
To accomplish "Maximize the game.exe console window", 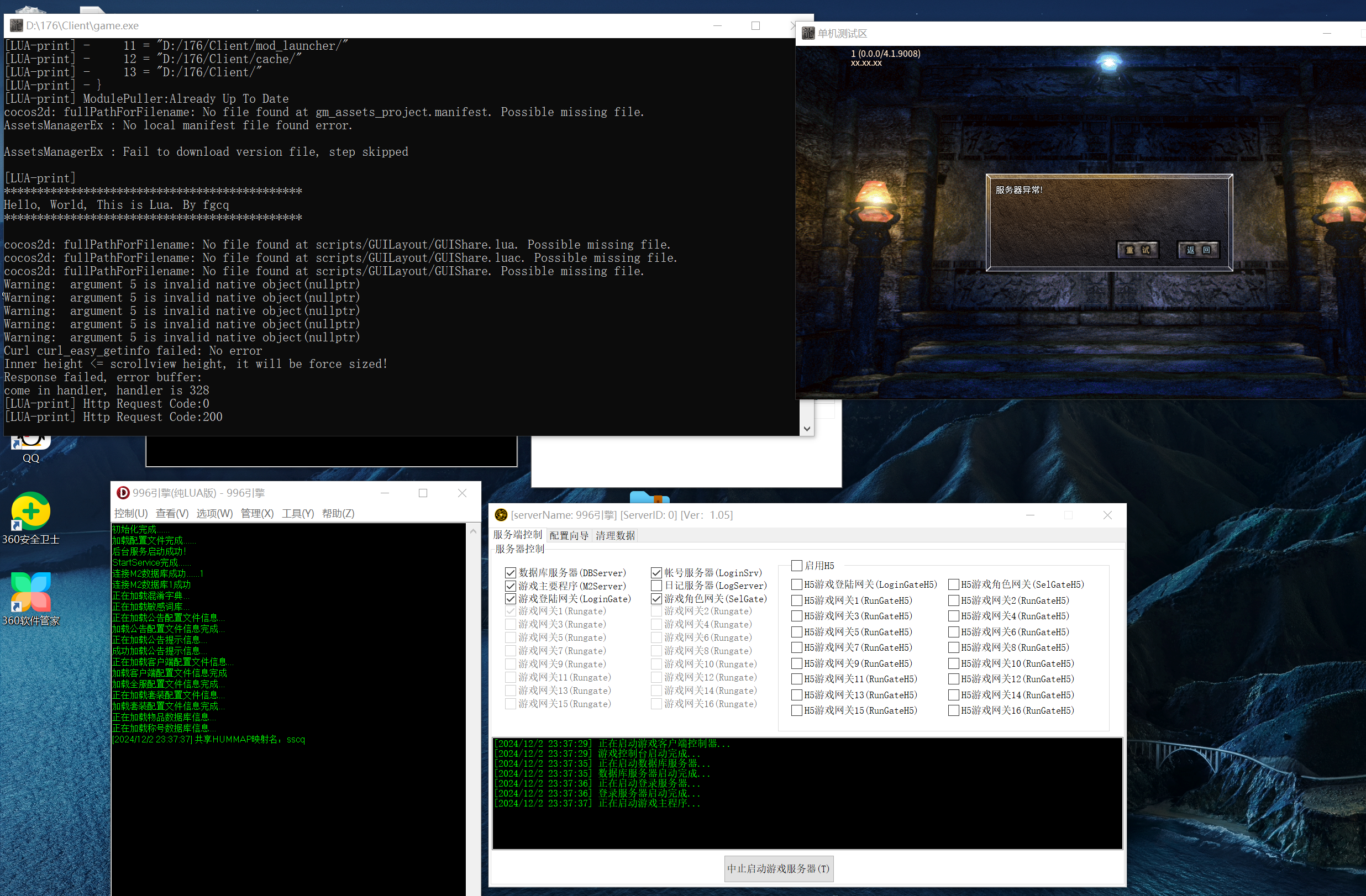I will click(755, 25).
